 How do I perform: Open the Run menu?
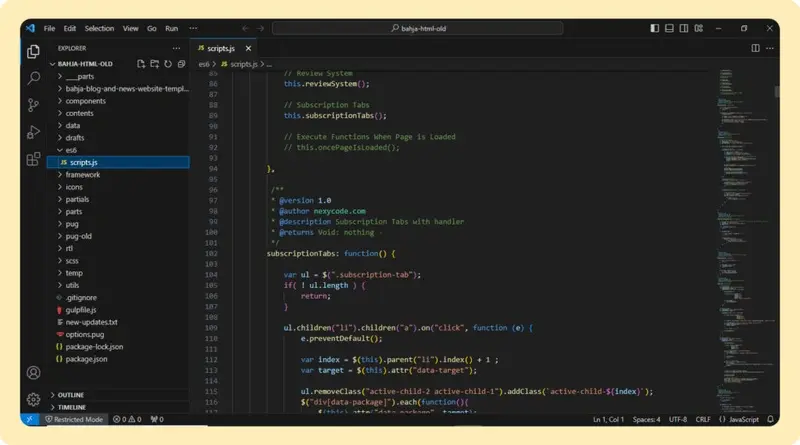click(x=171, y=28)
